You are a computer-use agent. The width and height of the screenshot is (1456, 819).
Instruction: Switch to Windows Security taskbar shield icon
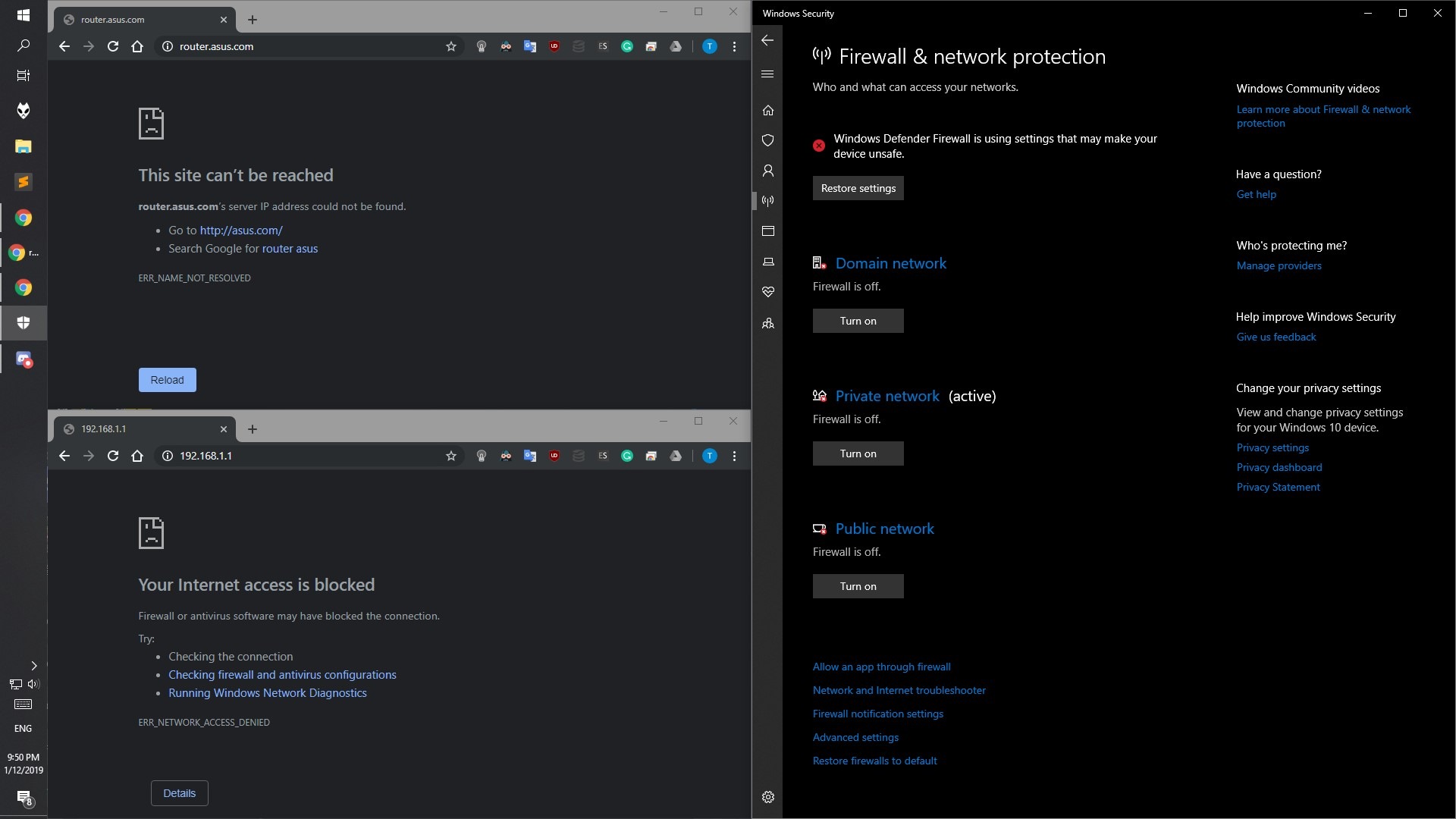point(23,323)
